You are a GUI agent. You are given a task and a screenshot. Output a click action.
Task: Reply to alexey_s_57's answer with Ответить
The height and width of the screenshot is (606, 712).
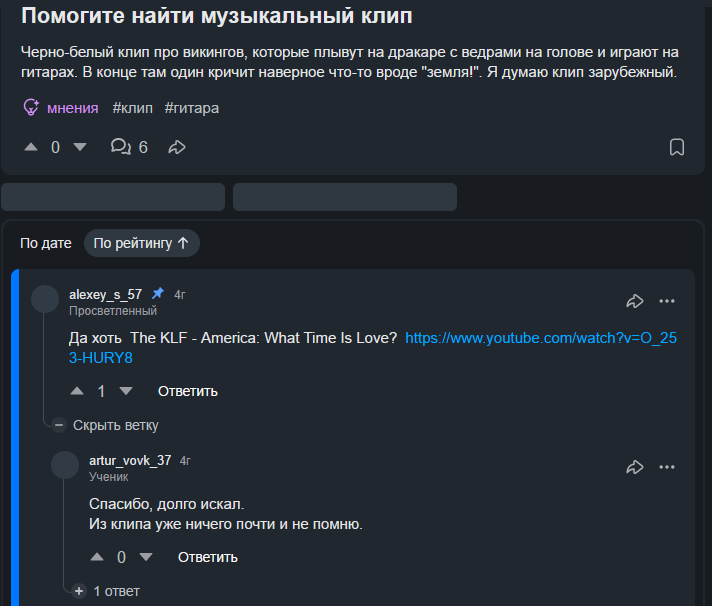(x=188, y=391)
